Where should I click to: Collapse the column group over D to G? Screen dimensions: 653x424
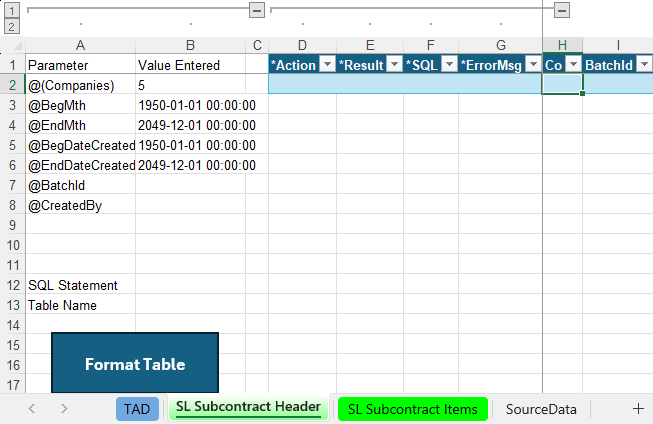[x=562, y=10]
